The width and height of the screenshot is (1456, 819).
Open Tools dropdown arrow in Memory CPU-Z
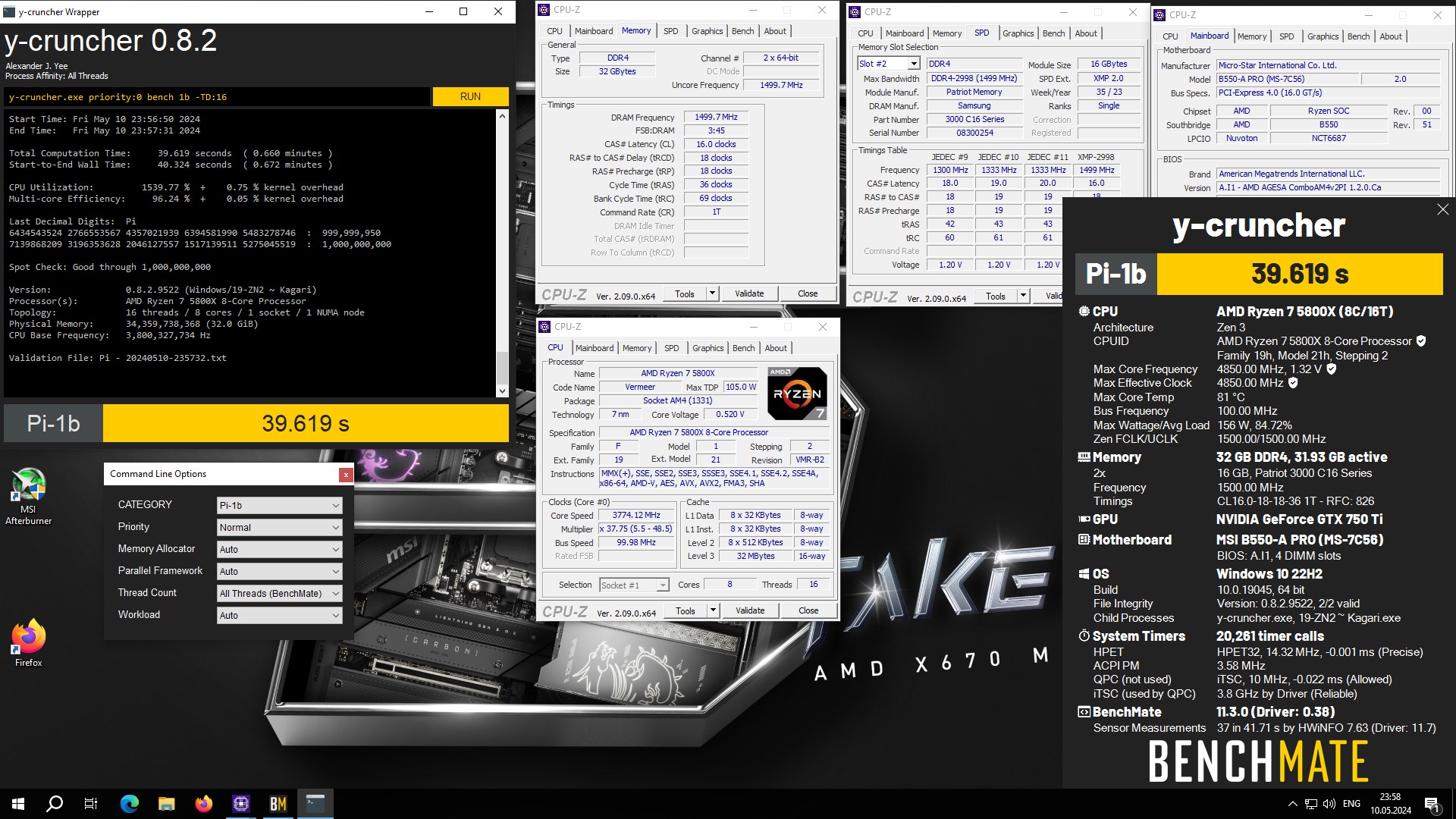[x=712, y=293]
